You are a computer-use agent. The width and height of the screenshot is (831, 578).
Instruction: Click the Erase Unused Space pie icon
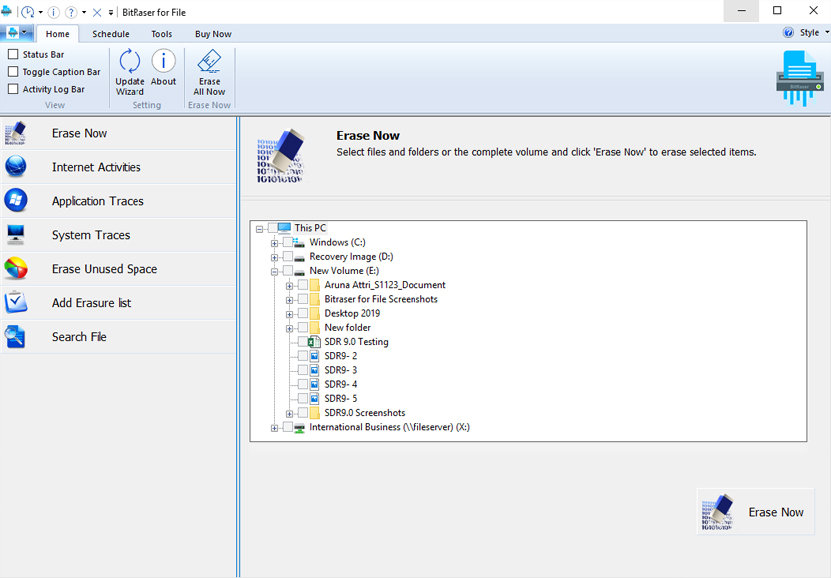[15, 269]
